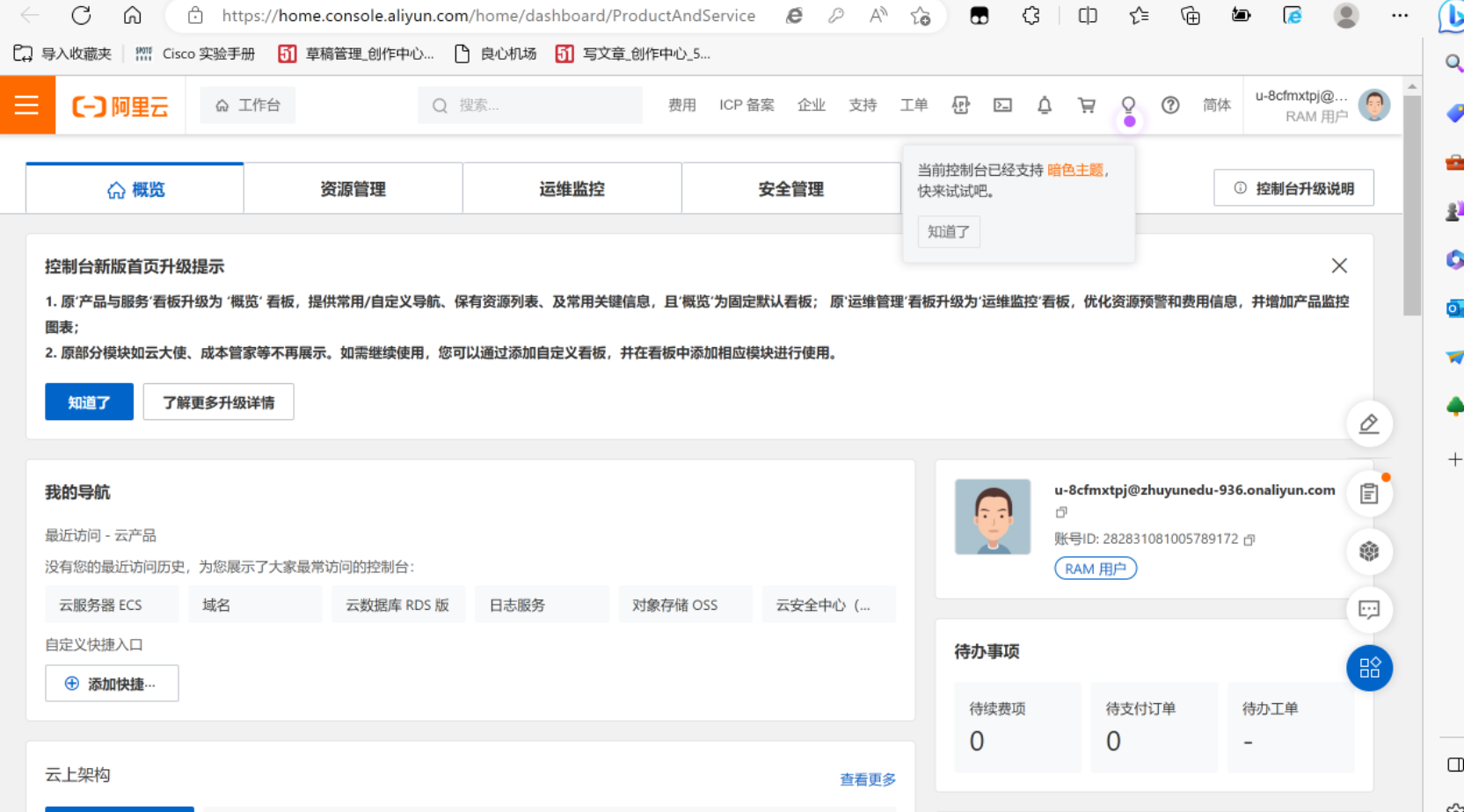Viewport: 1464px width, 812px height.
Task: Open 待支付订单 count
Action: point(1113,742)
